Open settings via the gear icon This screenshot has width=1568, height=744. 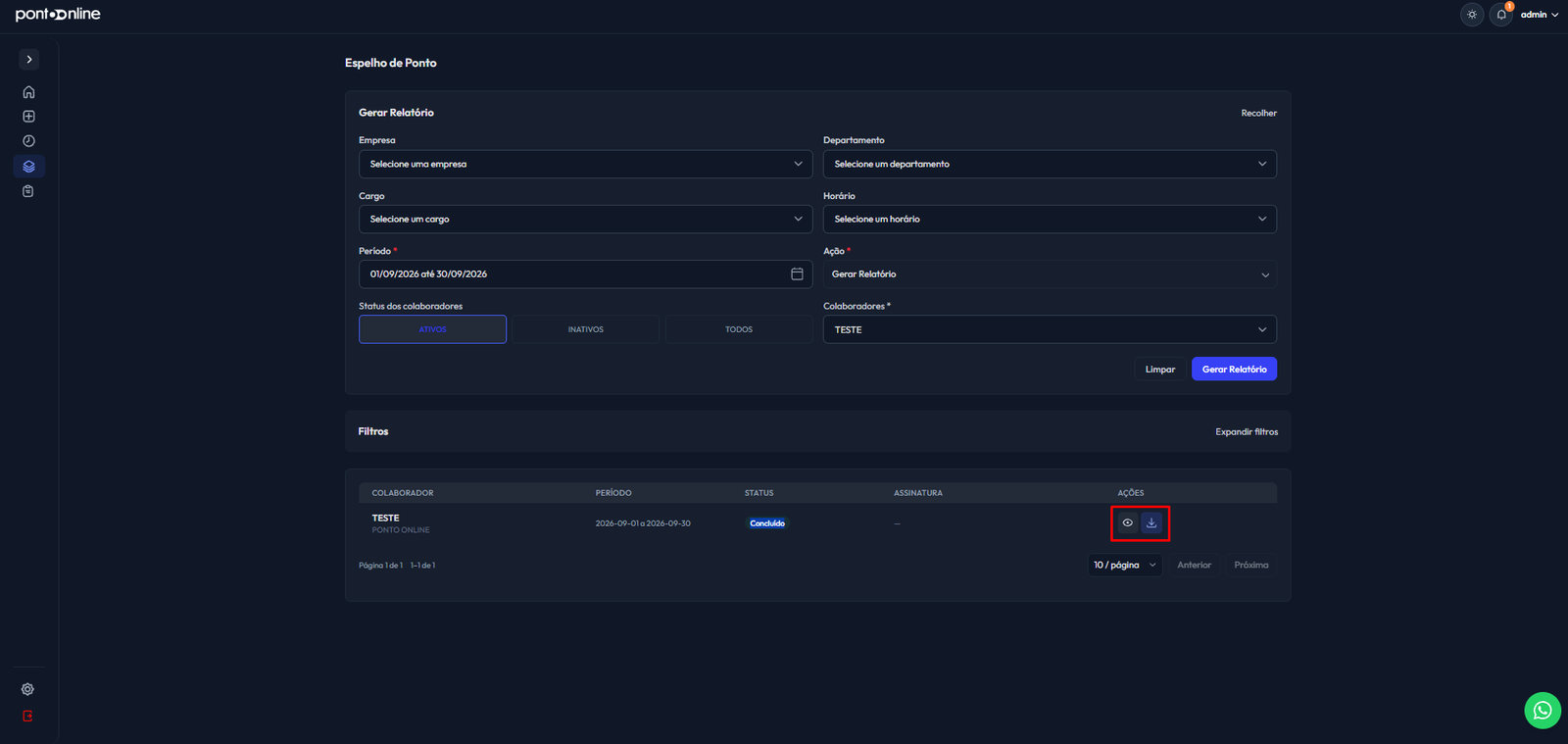27,689
